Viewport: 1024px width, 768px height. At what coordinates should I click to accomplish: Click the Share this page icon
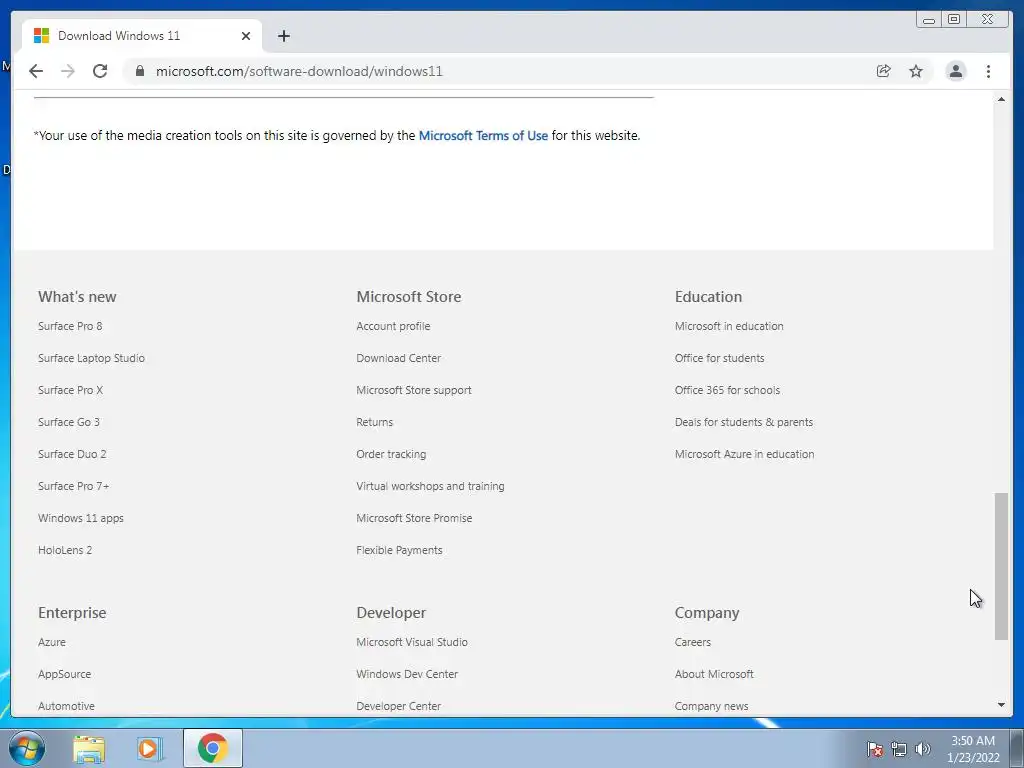[x=884, y=71]
